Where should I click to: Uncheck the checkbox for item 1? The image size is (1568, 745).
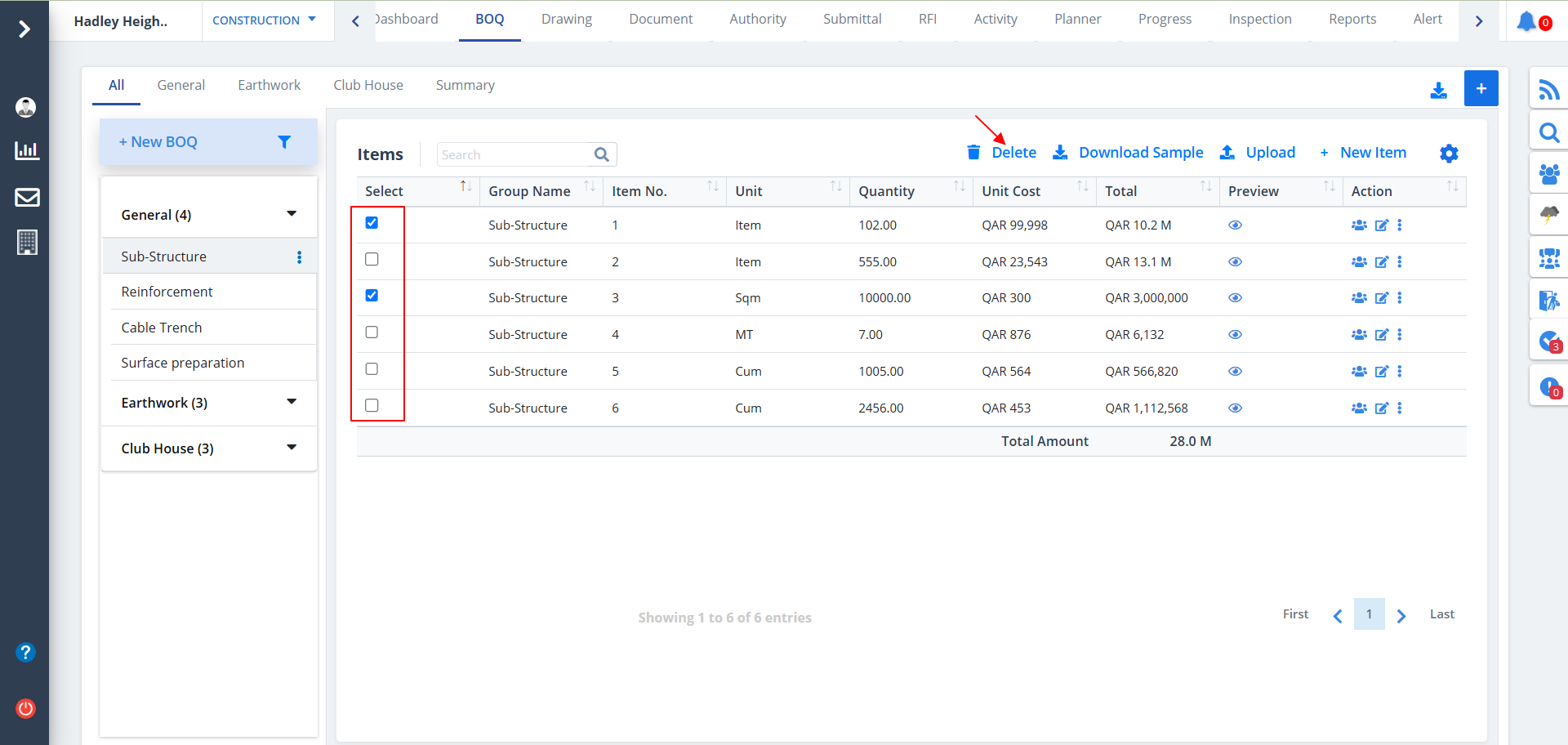372,223
